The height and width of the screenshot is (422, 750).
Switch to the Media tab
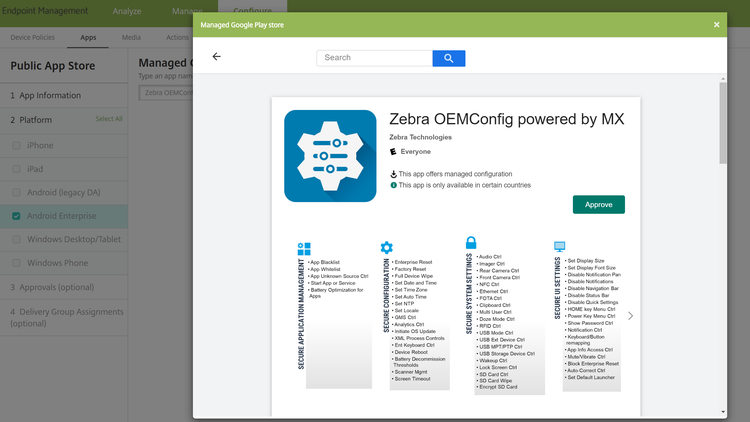pyautogui.click(x=131, y=37)
